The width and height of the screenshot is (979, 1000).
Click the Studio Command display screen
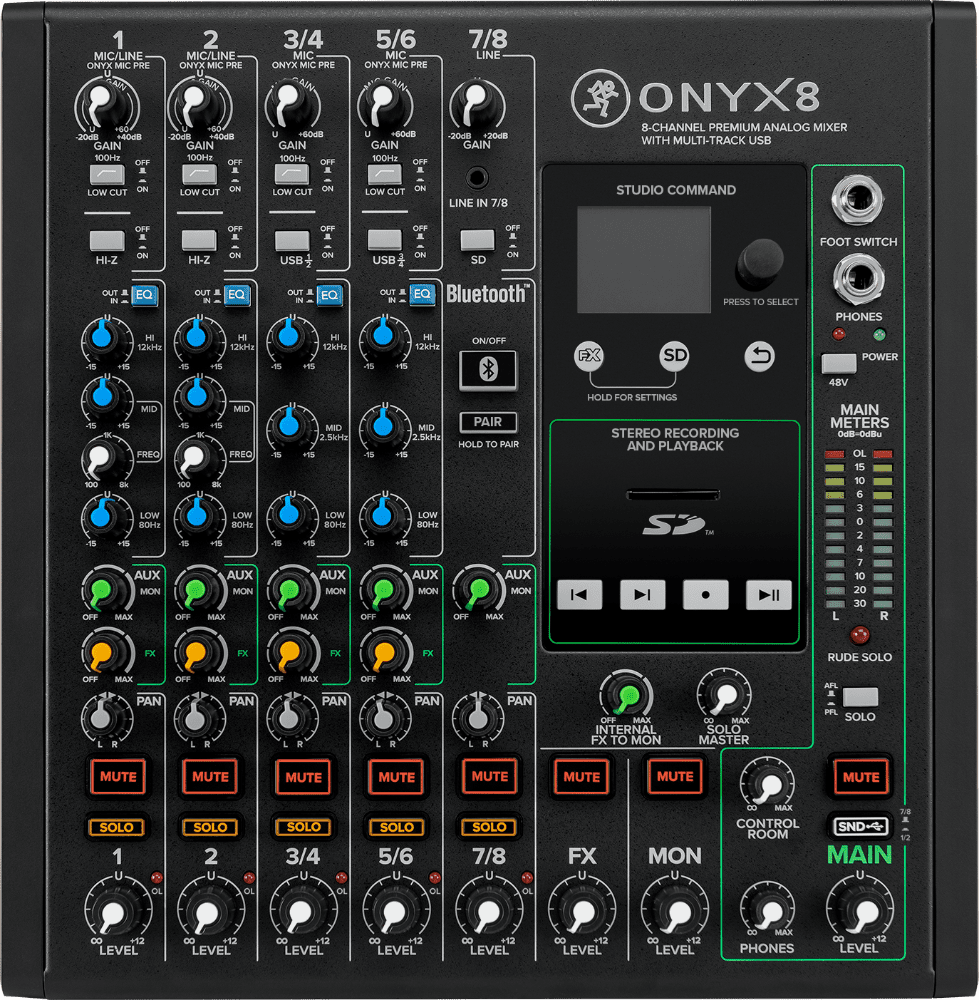pos(644,260)
